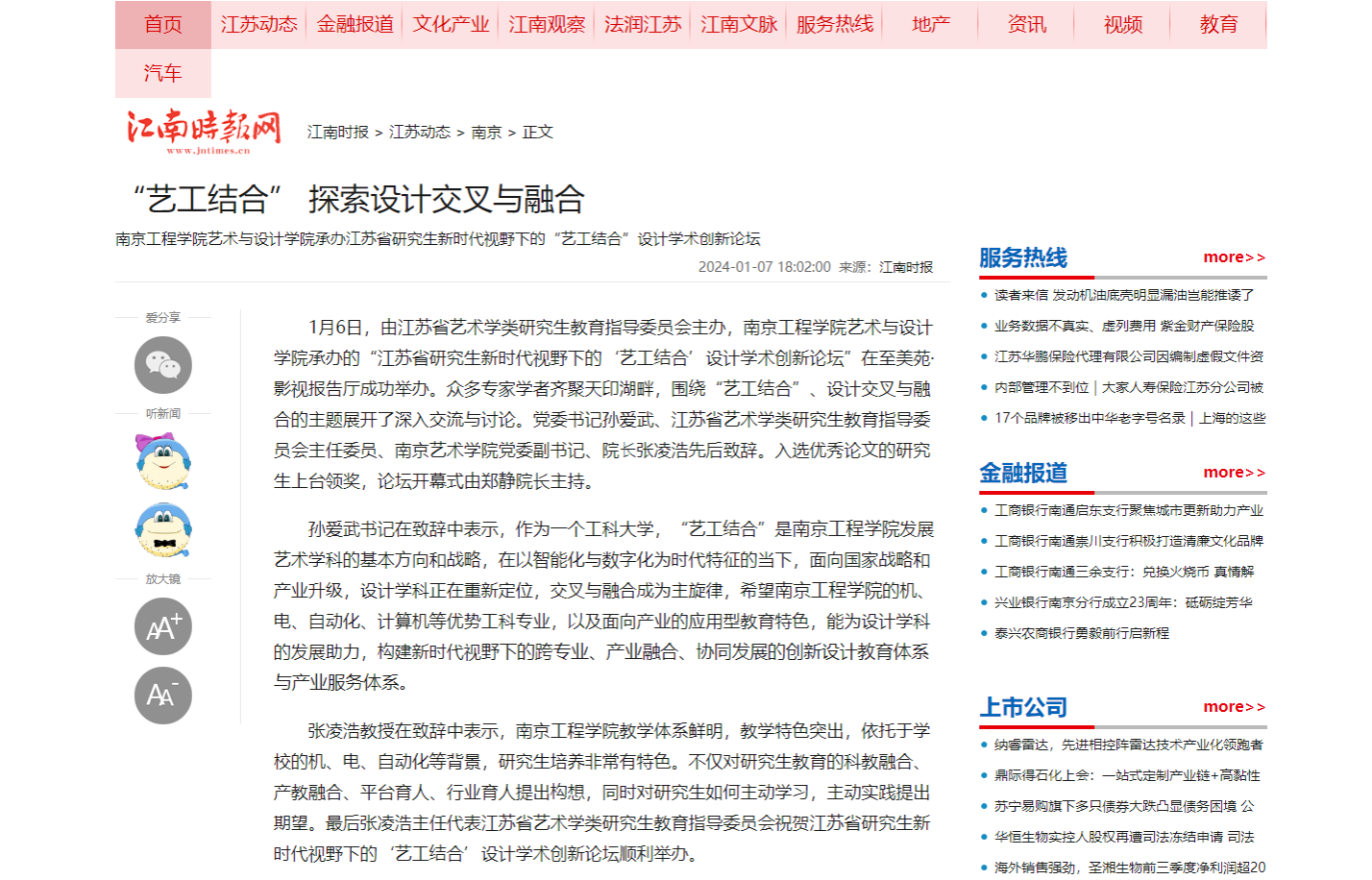The height and width of the screenshot is (880, 1372).
Task: Go to 汽车 navigation item
Action: pyautogui.click(x=162, y=74)
